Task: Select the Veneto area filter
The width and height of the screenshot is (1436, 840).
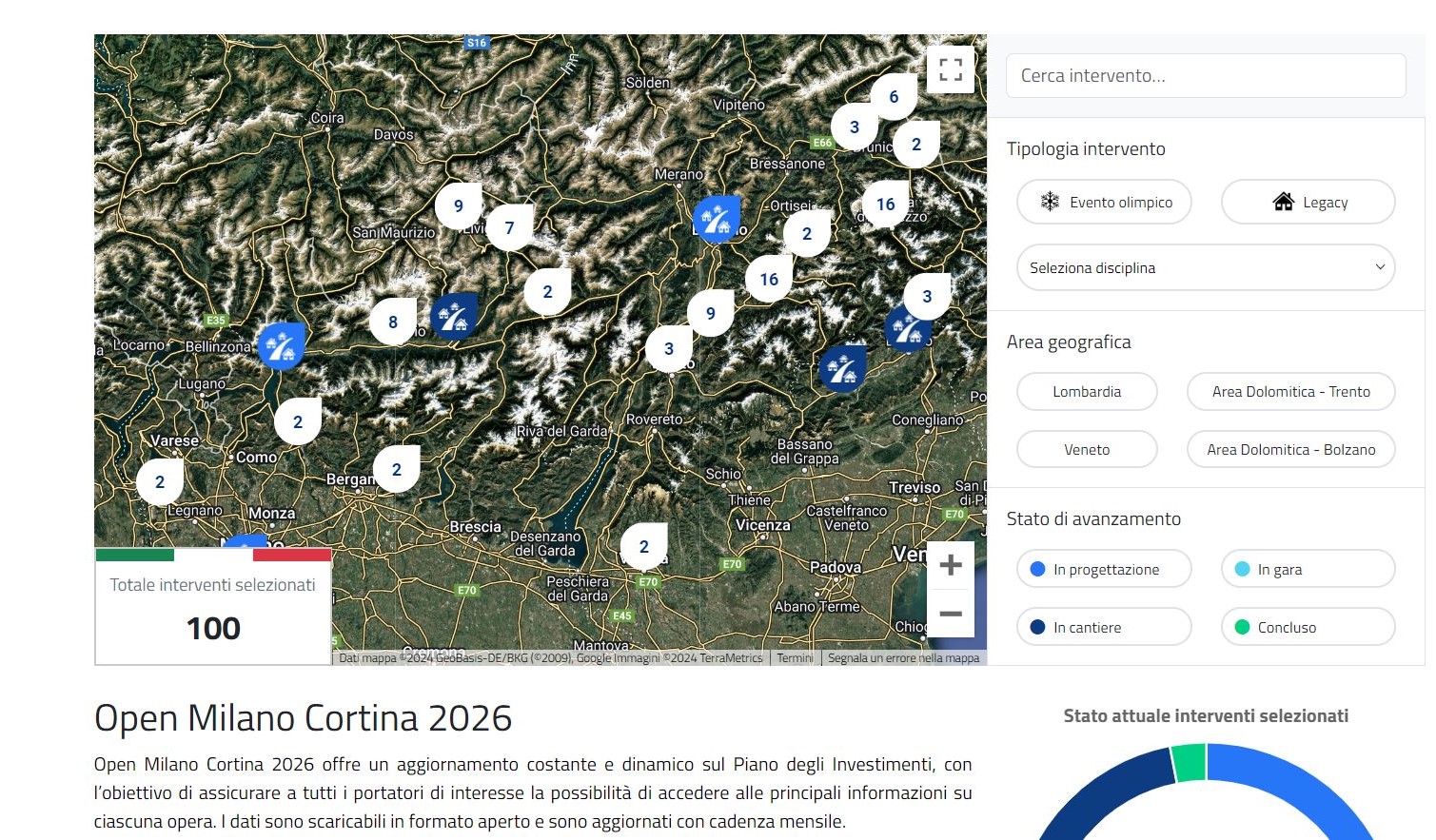Action: [1087, 449]
